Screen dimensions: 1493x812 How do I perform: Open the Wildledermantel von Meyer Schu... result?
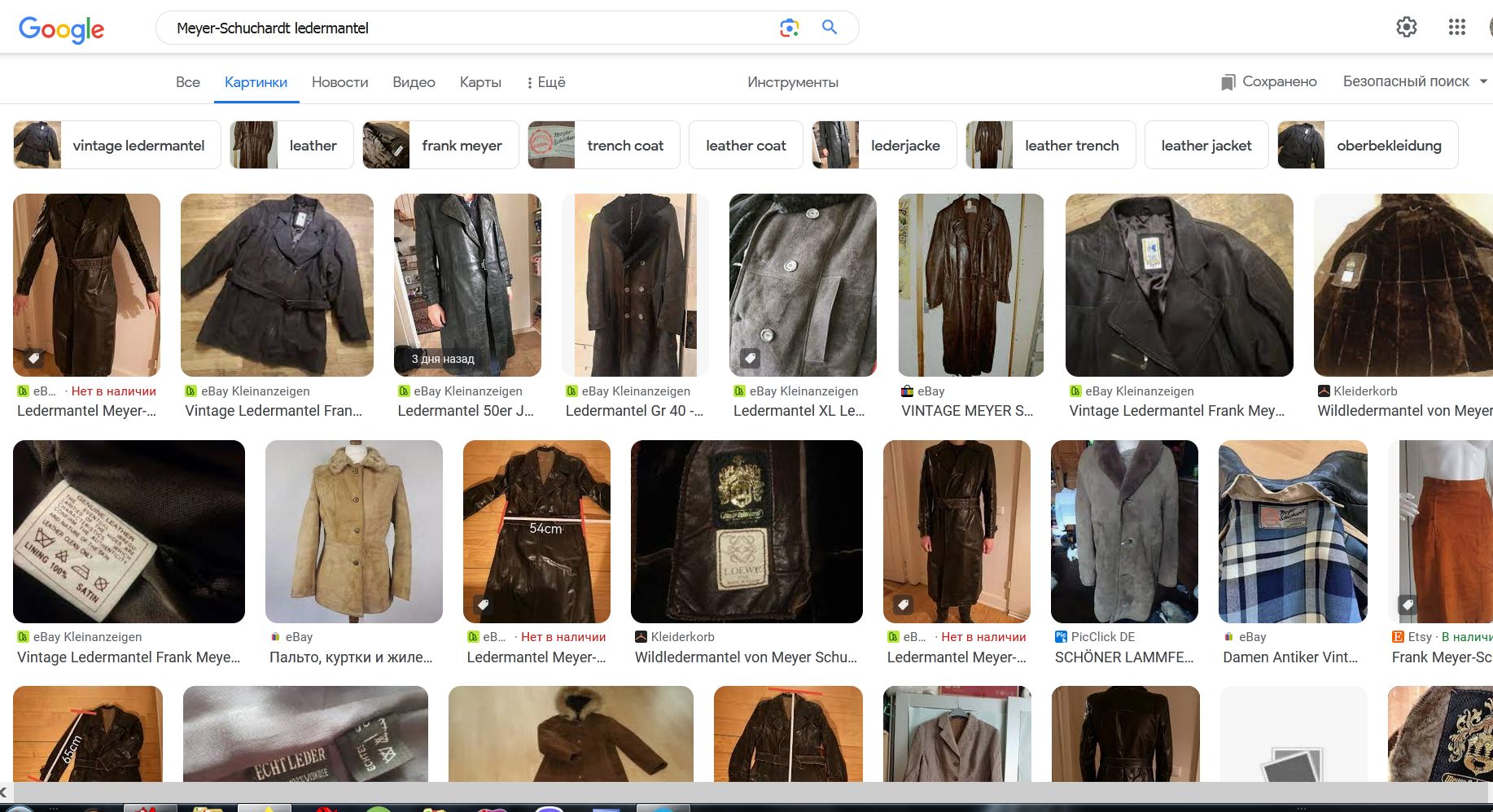(746, 657)
